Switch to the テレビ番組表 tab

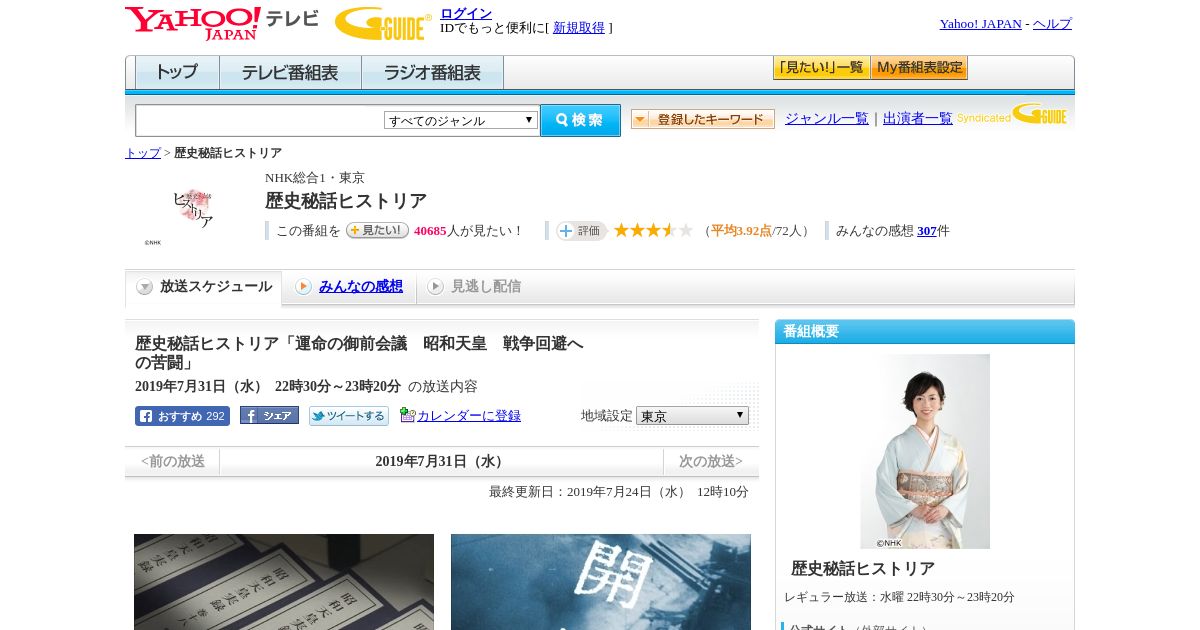coord(290,73)
